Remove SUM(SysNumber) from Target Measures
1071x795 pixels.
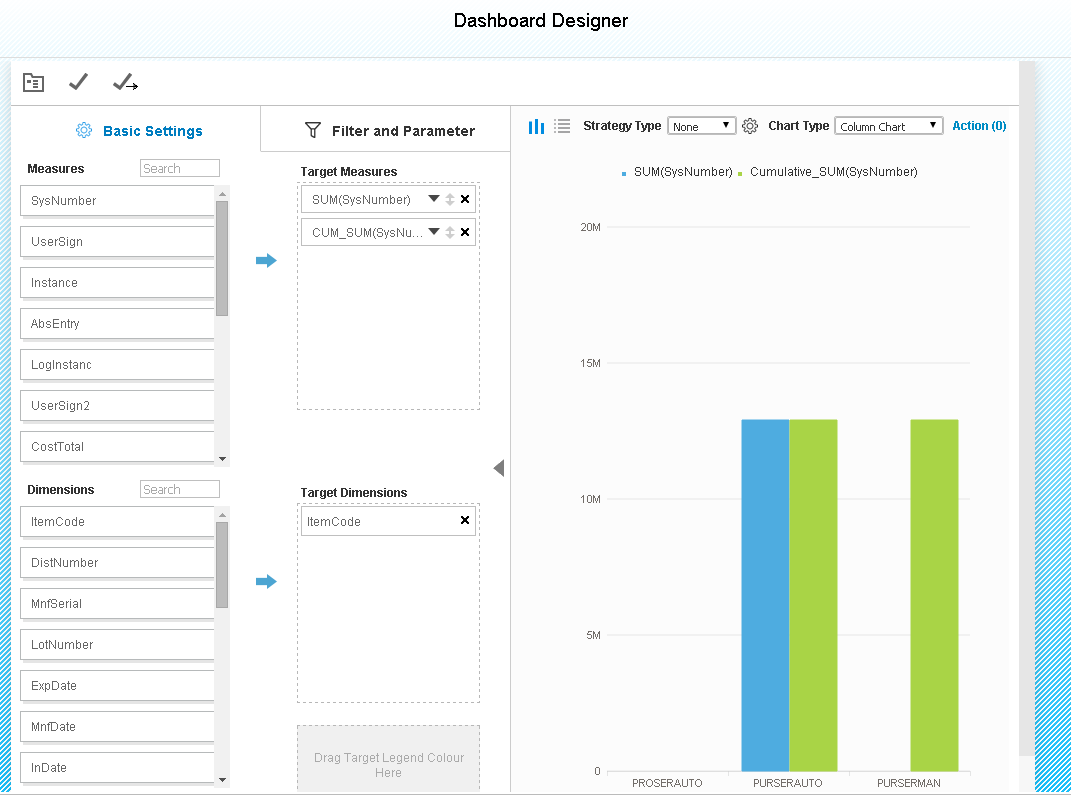[464, 198]
